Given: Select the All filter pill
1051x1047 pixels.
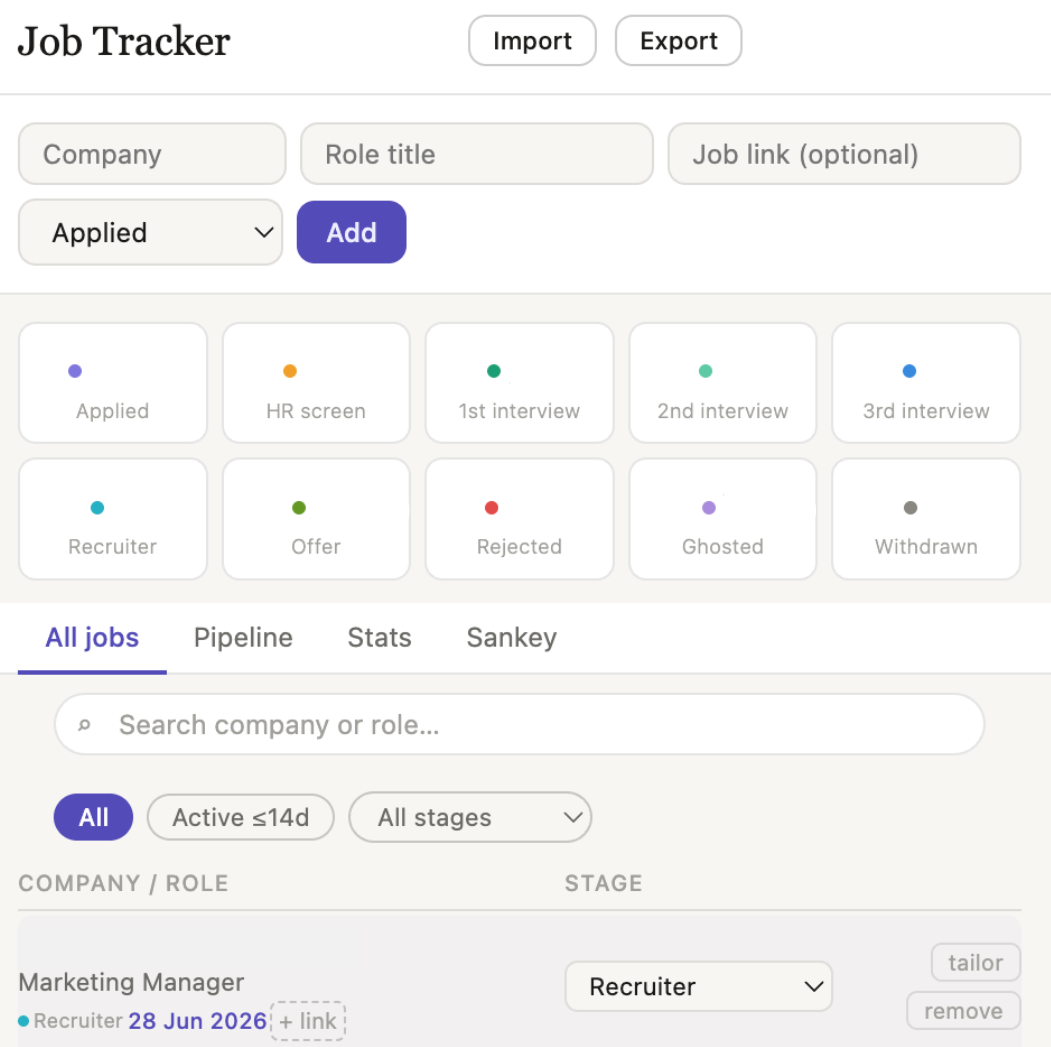Looking at the screenshot, I should (x=93, y=817).
